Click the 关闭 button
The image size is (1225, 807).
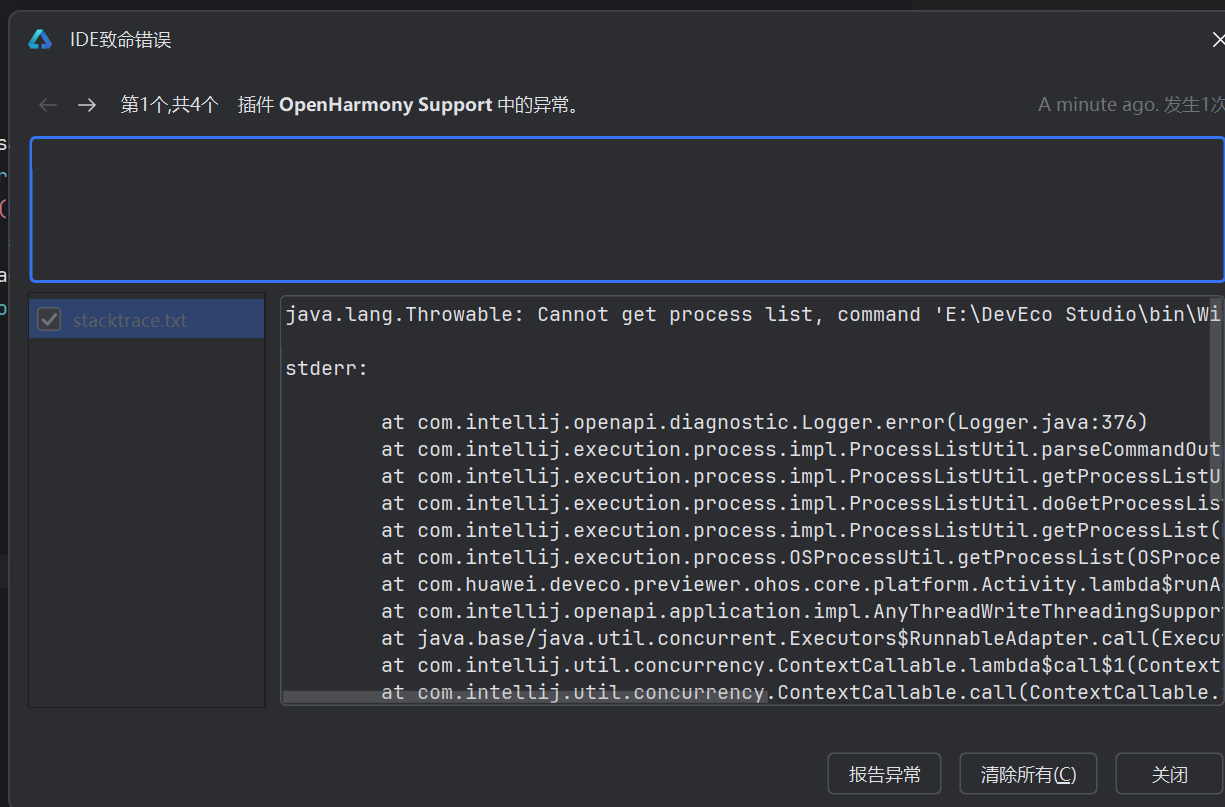pyautogui.click(x=1169, y=774)
